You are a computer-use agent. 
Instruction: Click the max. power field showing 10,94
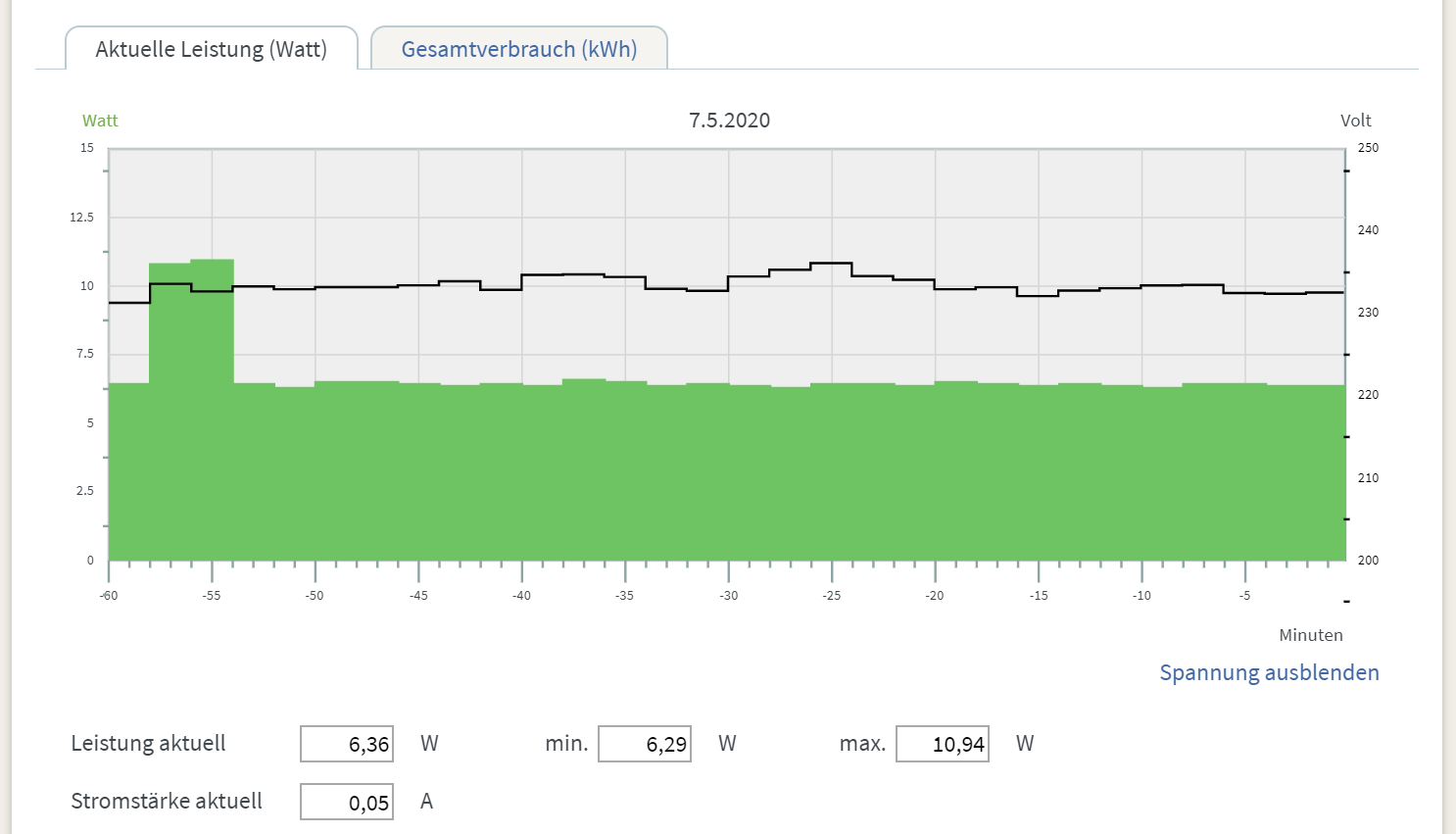(x=943, y=744)
